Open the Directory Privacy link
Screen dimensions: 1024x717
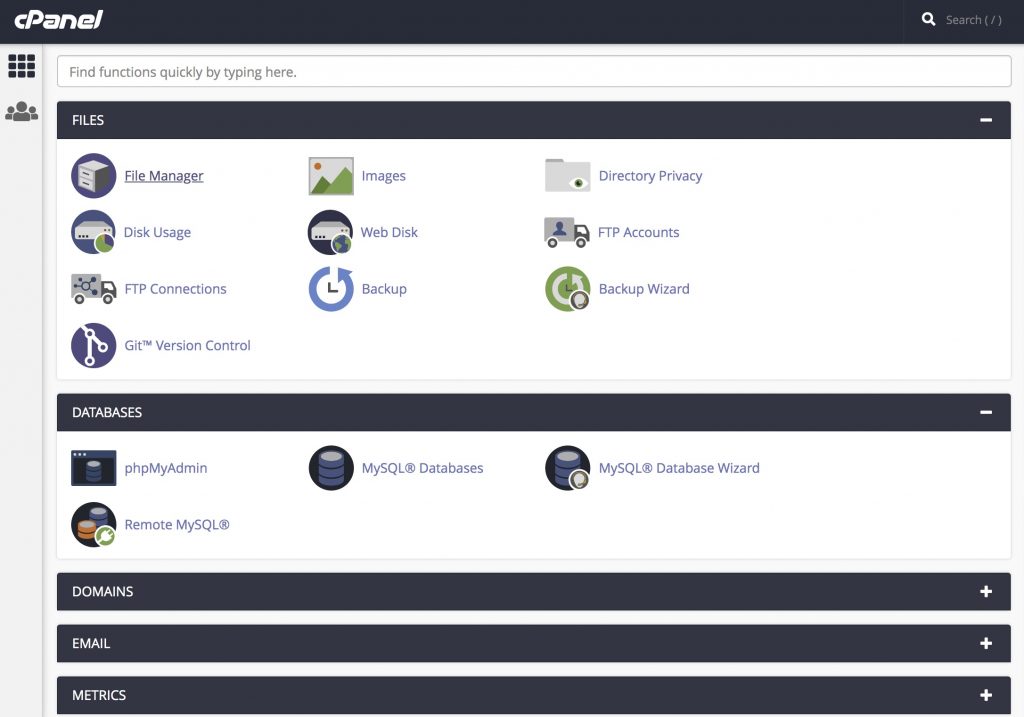pyautogui.click(x=650, y=176)
